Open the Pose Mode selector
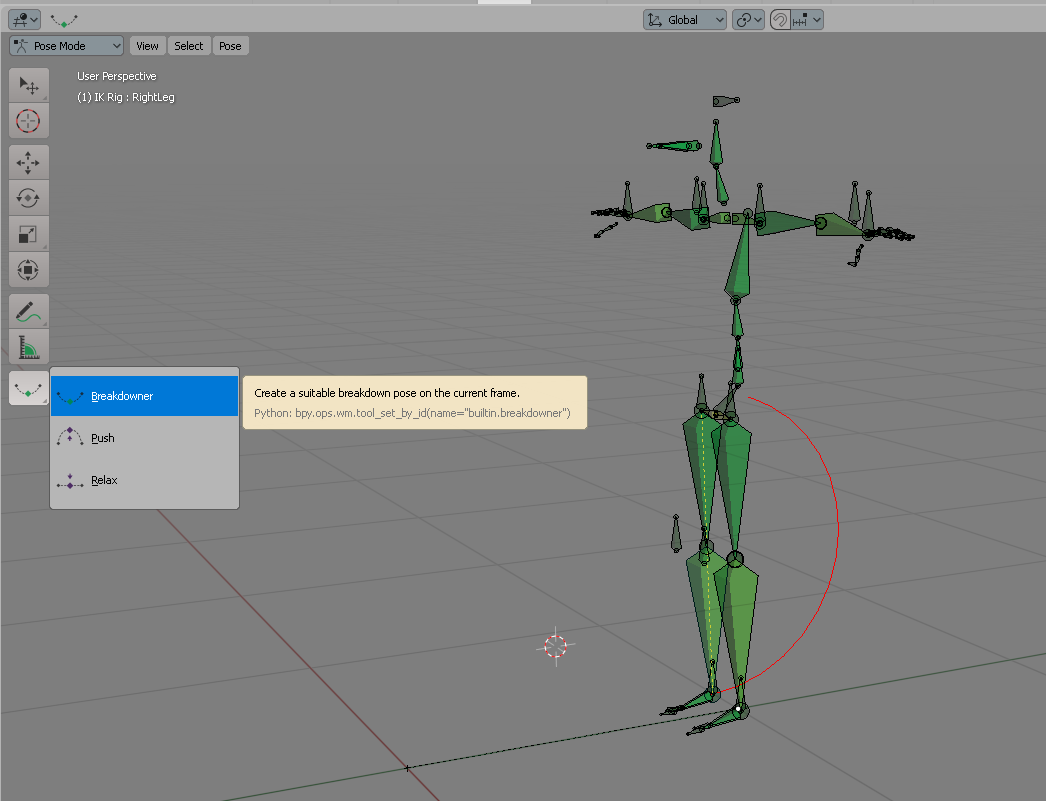 67,46
